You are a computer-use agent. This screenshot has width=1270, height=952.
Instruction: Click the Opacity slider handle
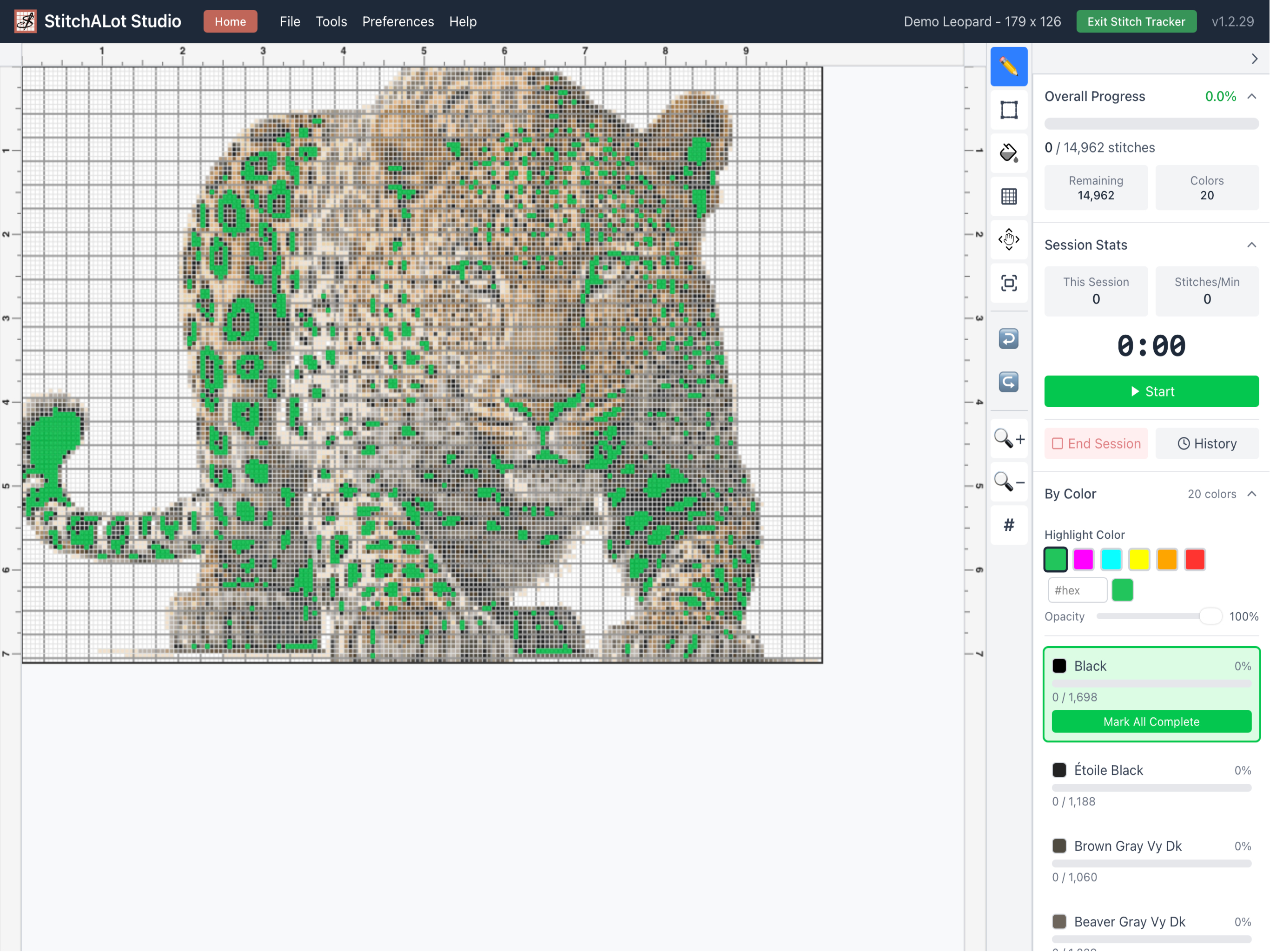[x=1210, y=616]
